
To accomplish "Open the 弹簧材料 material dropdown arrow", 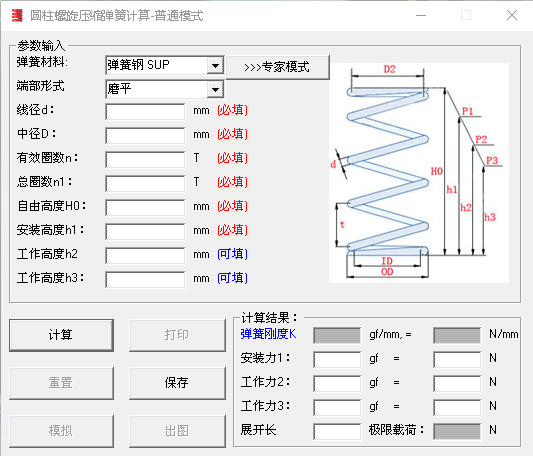I will [x=215, y=65].
